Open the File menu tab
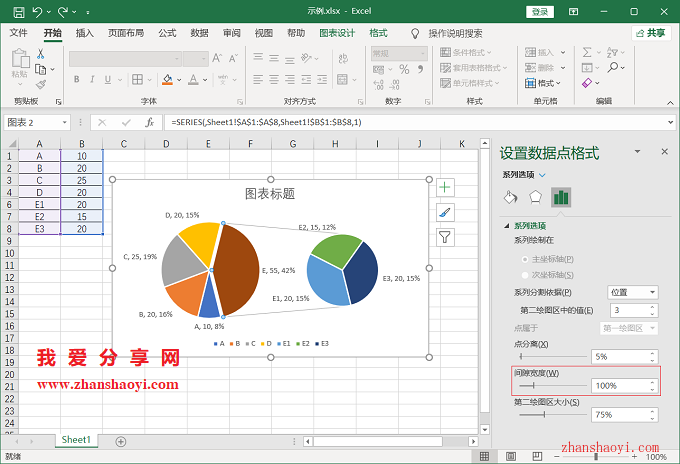Viewport: 680px width, 464px height. tap(18, 33)
